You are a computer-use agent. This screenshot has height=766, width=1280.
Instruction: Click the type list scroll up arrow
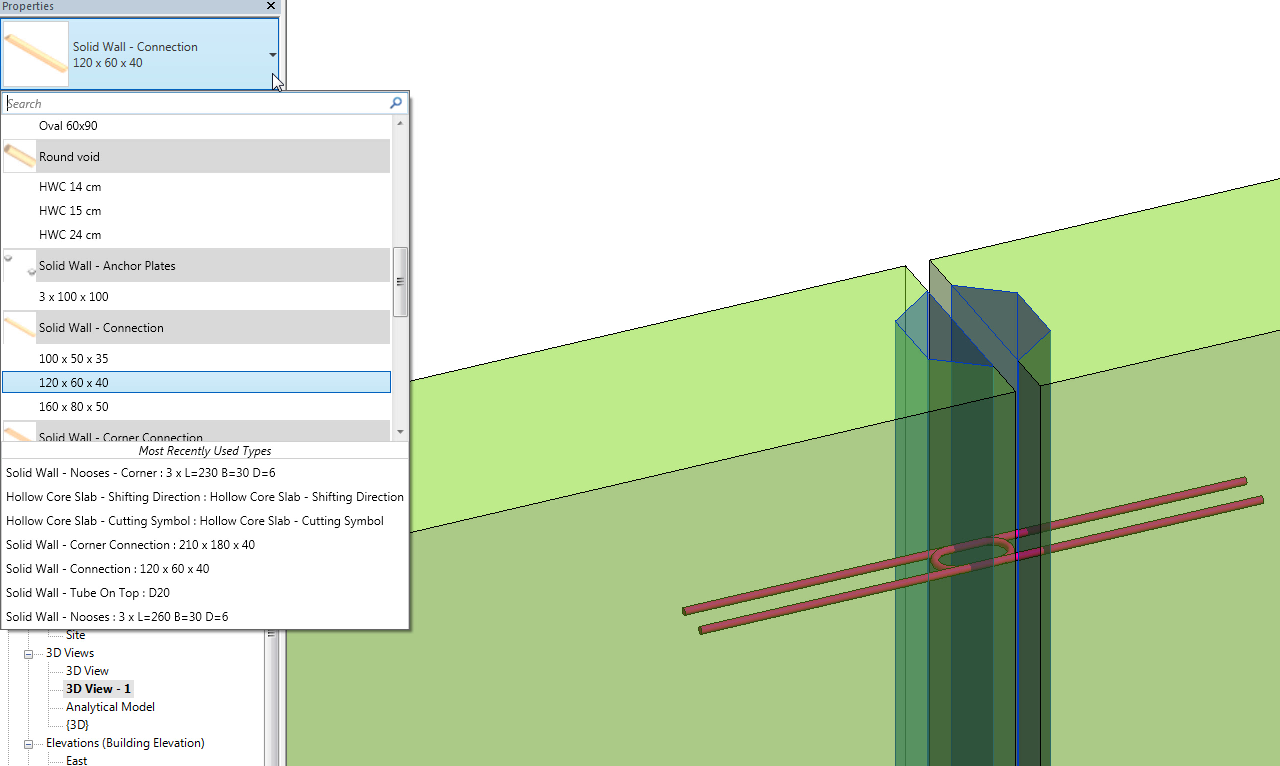pyautogui.click(x=400, y=123)
